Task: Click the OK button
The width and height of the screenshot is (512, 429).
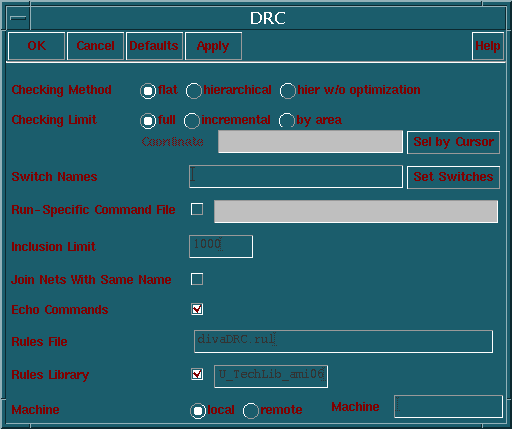Action: coord(36,46)
